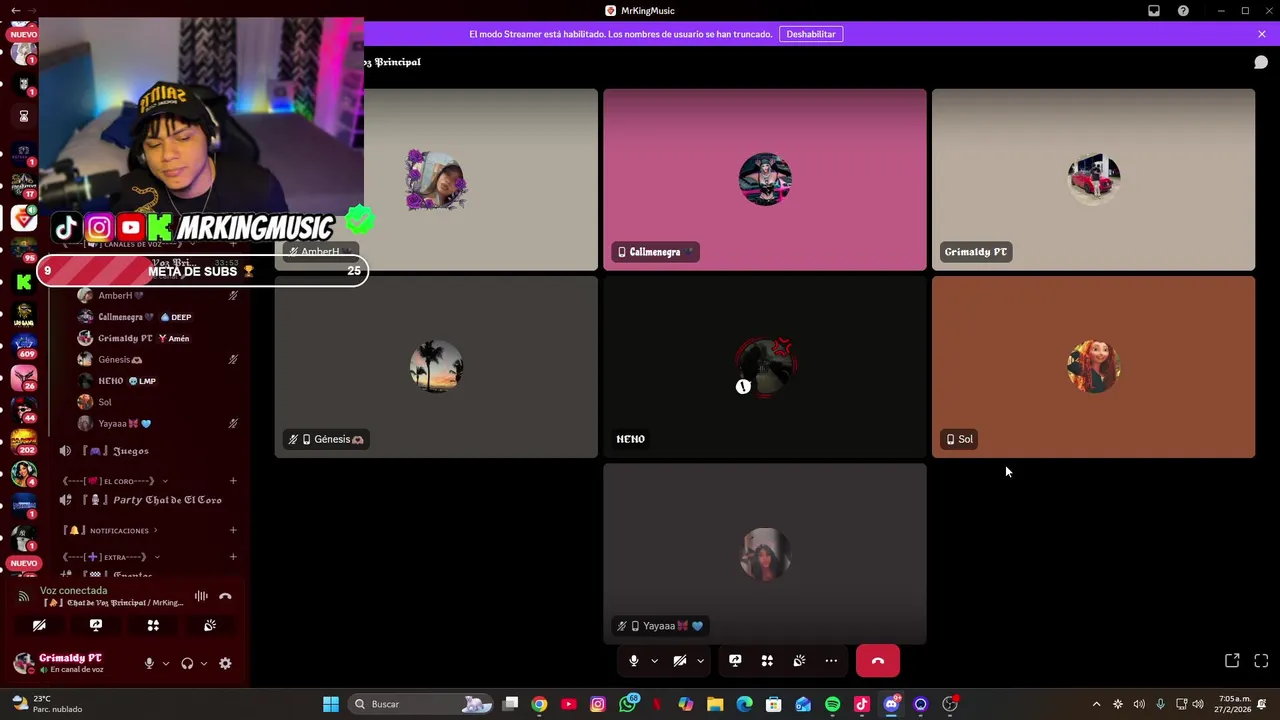
Task: Open Google Chrome from the taskbar
Action: pos(539,704)
